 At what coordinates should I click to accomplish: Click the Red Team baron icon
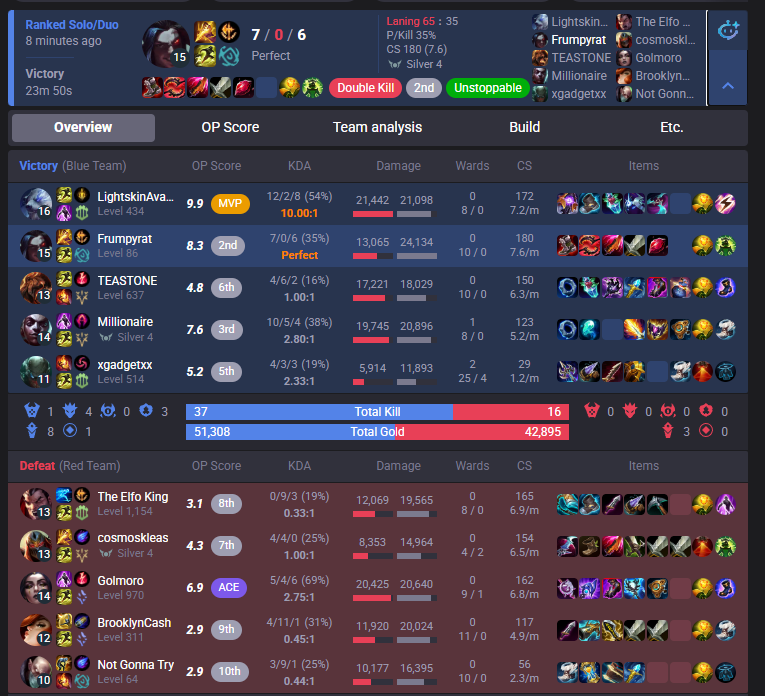click(592, 411)
